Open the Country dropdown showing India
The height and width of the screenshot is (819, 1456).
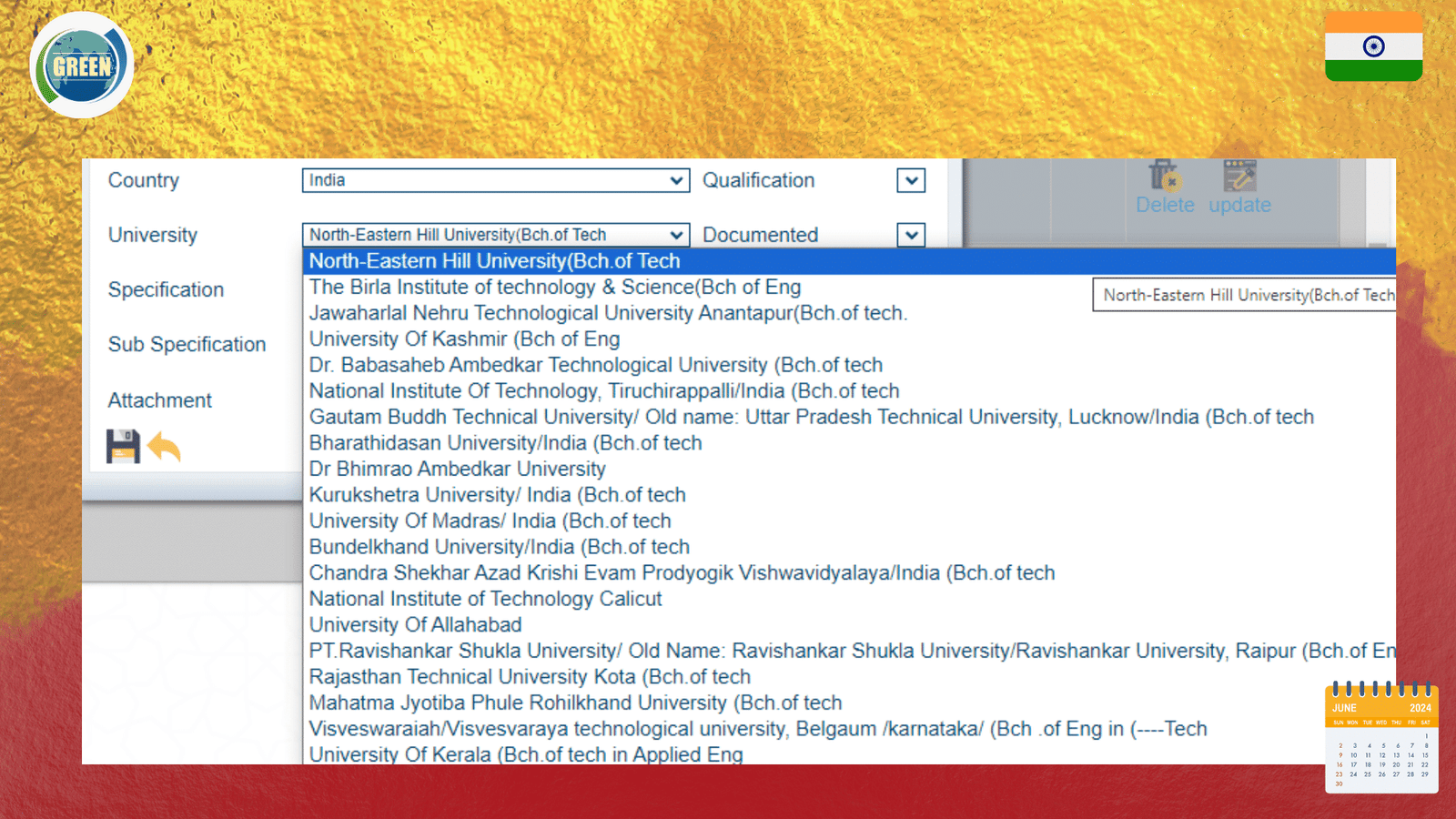[x=495, y=180]
